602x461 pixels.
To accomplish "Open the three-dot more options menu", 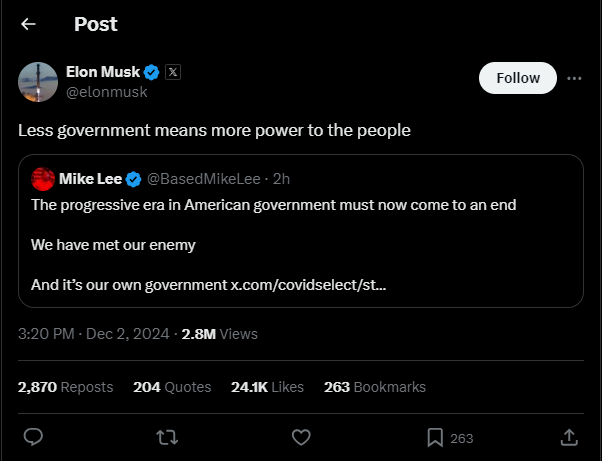I will (574, 78).
